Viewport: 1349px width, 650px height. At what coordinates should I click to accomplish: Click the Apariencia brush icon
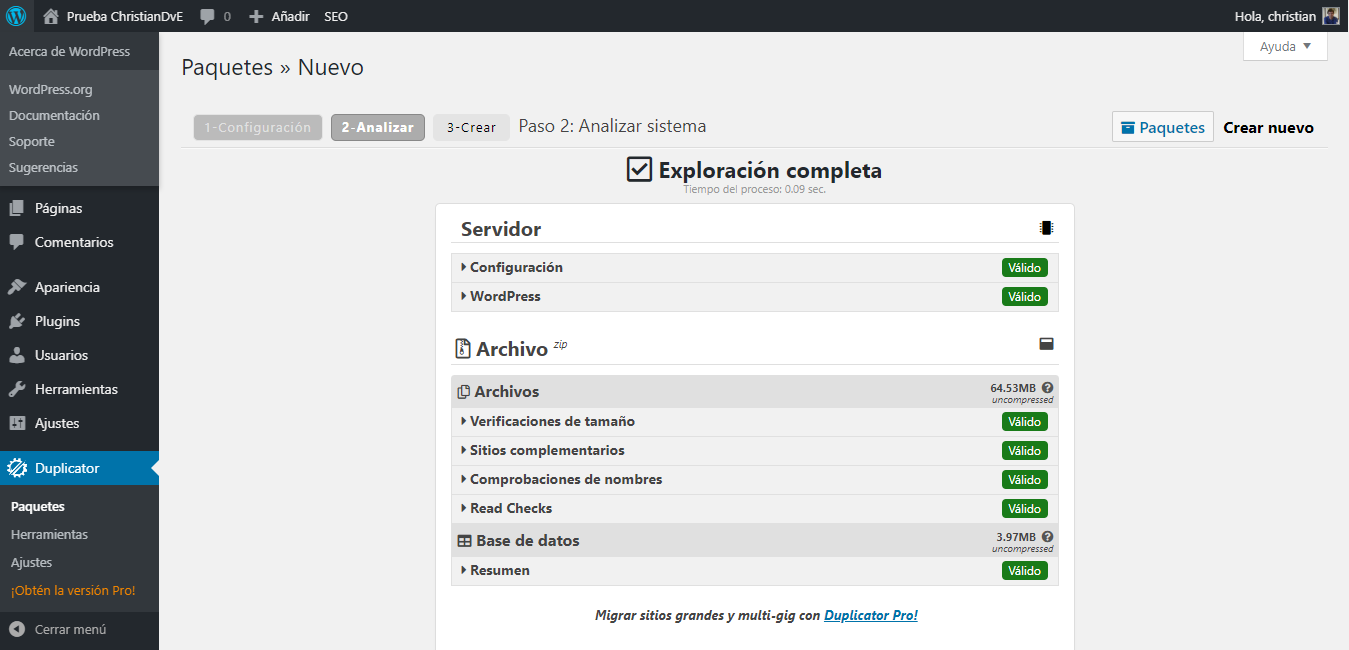point(17,287)
